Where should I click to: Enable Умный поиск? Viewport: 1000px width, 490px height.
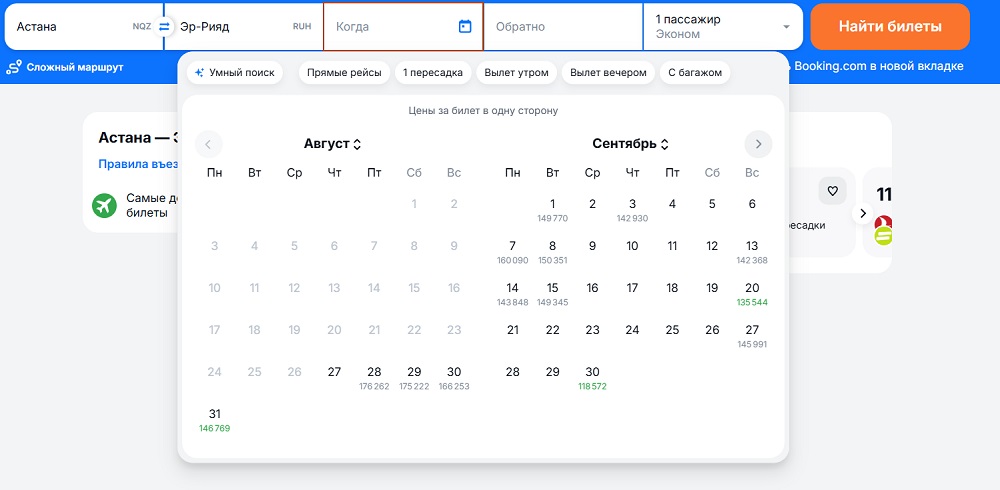(x=235, y=73)
